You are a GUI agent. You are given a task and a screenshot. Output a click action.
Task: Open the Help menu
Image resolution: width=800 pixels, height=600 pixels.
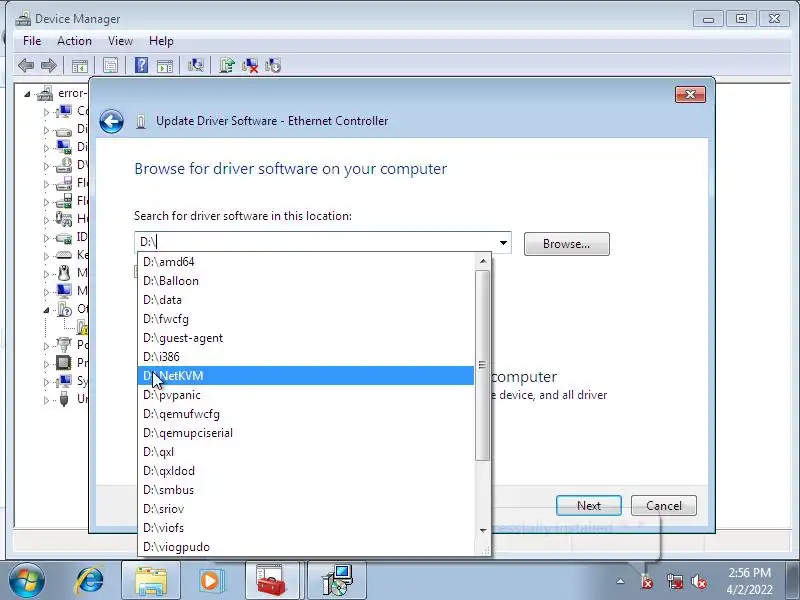tap(161, 41)
